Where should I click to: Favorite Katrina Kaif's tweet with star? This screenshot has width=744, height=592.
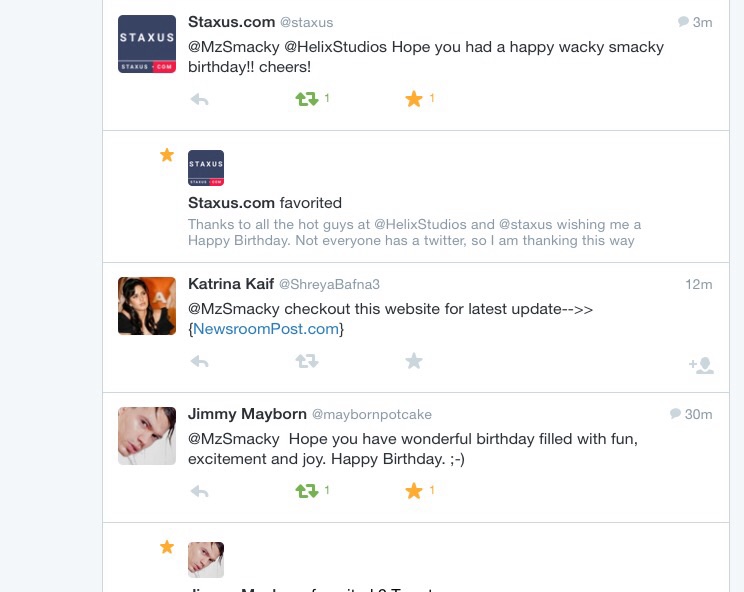coord(414,361)
